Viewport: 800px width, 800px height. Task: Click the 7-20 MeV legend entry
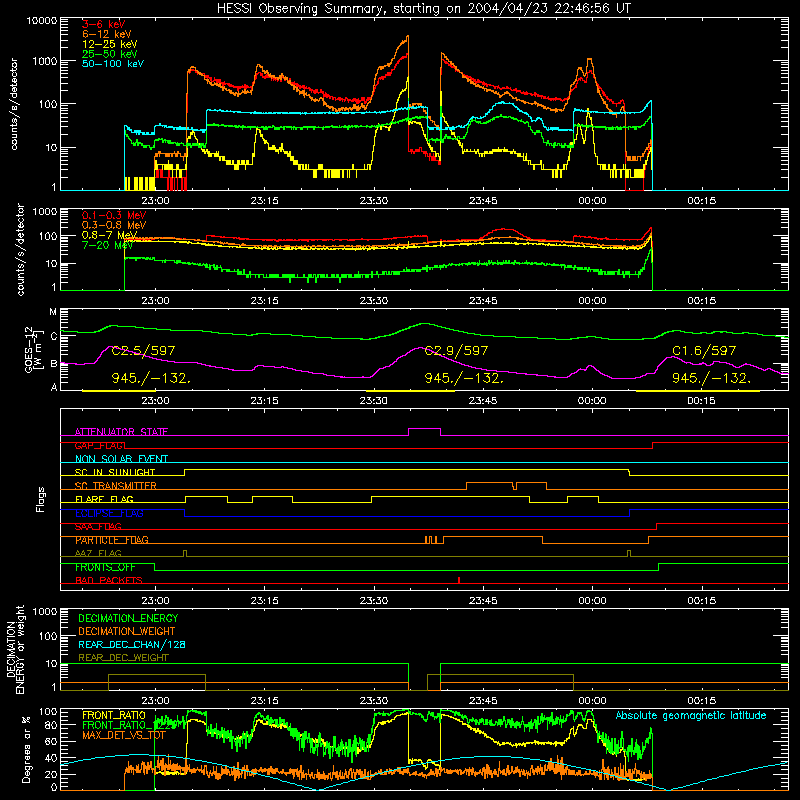point(108,245)
